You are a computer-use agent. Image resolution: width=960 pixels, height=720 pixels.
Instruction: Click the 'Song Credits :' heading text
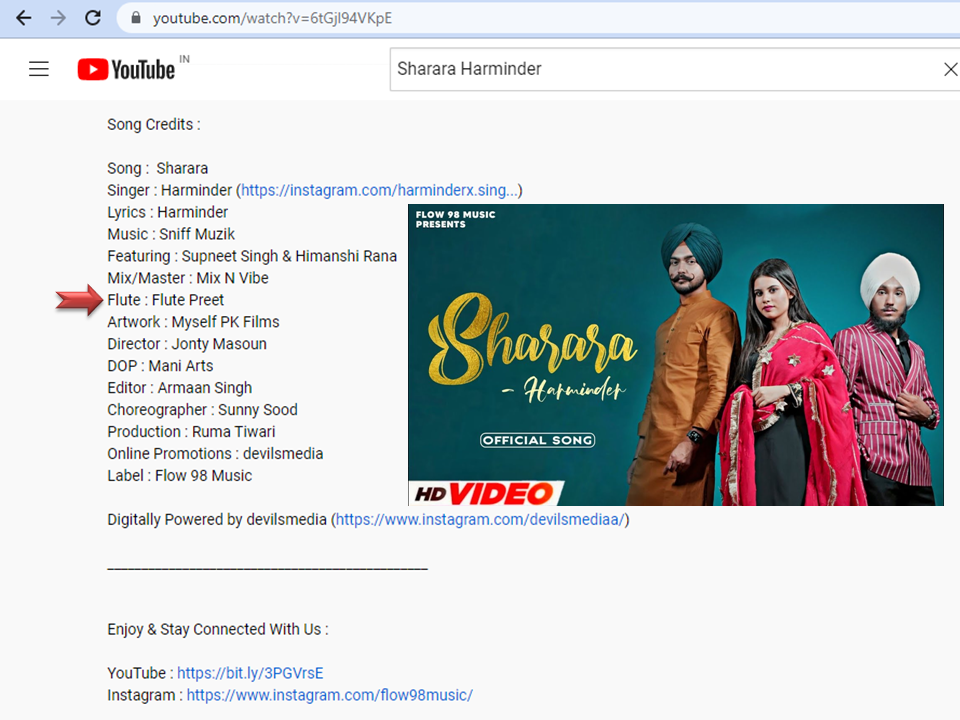tap(154, 125)
